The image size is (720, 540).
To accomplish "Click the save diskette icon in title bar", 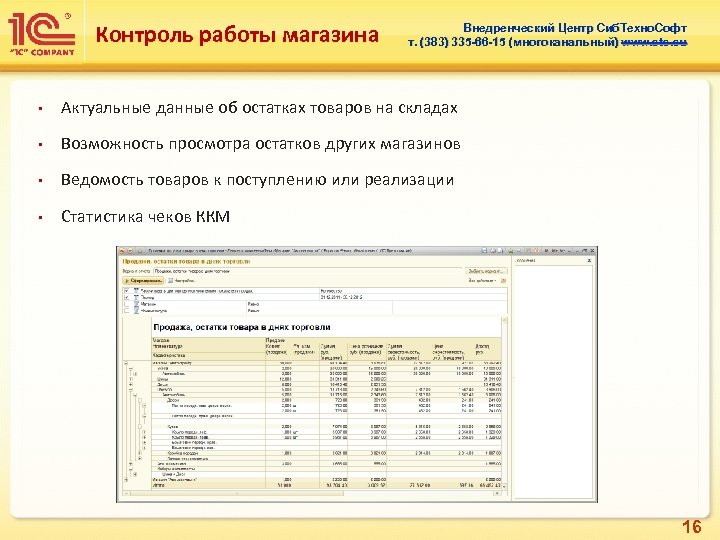I will coord(484,251).
